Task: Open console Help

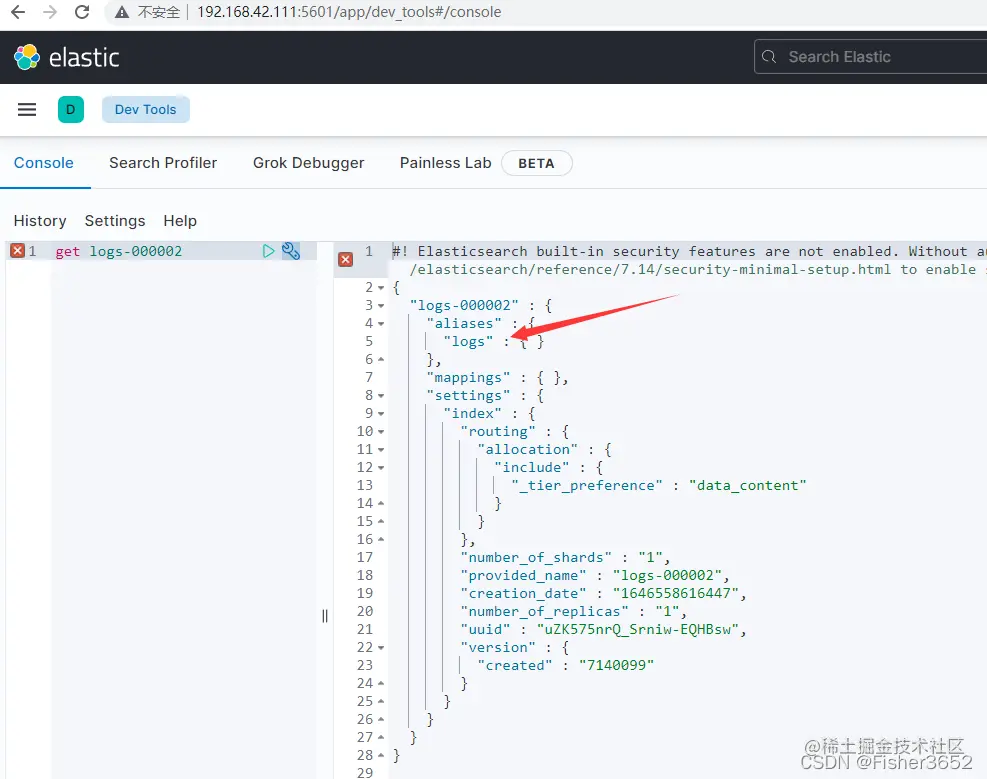Action: tap(180, 221)
